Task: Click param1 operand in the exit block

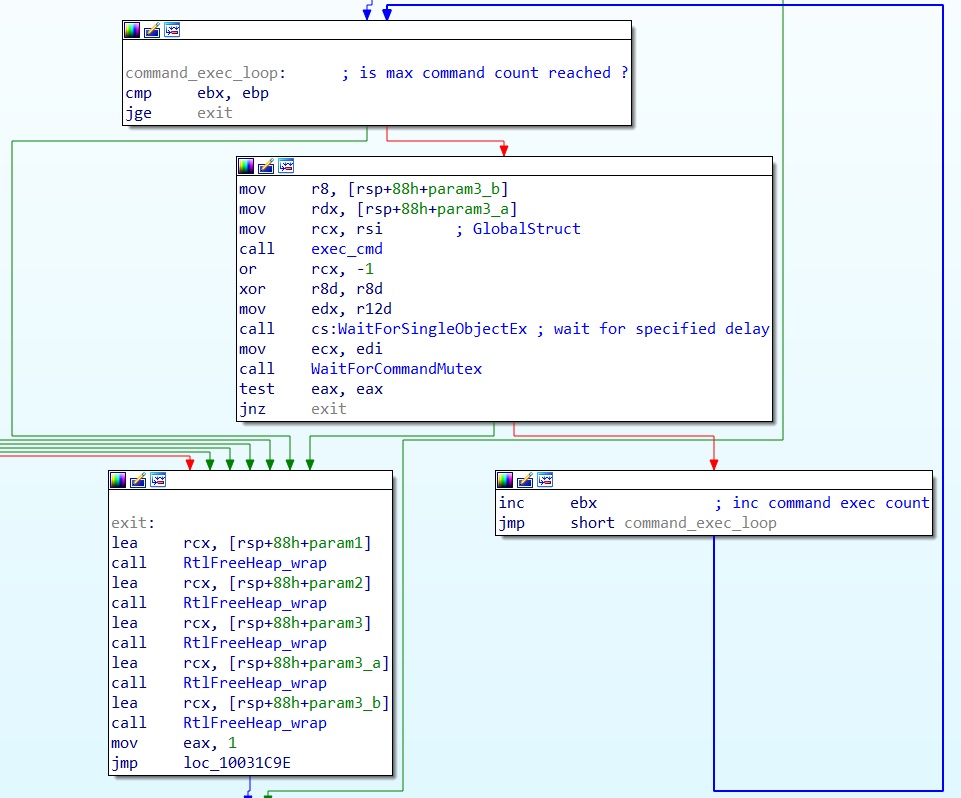Action: click(x=336, y=543)
